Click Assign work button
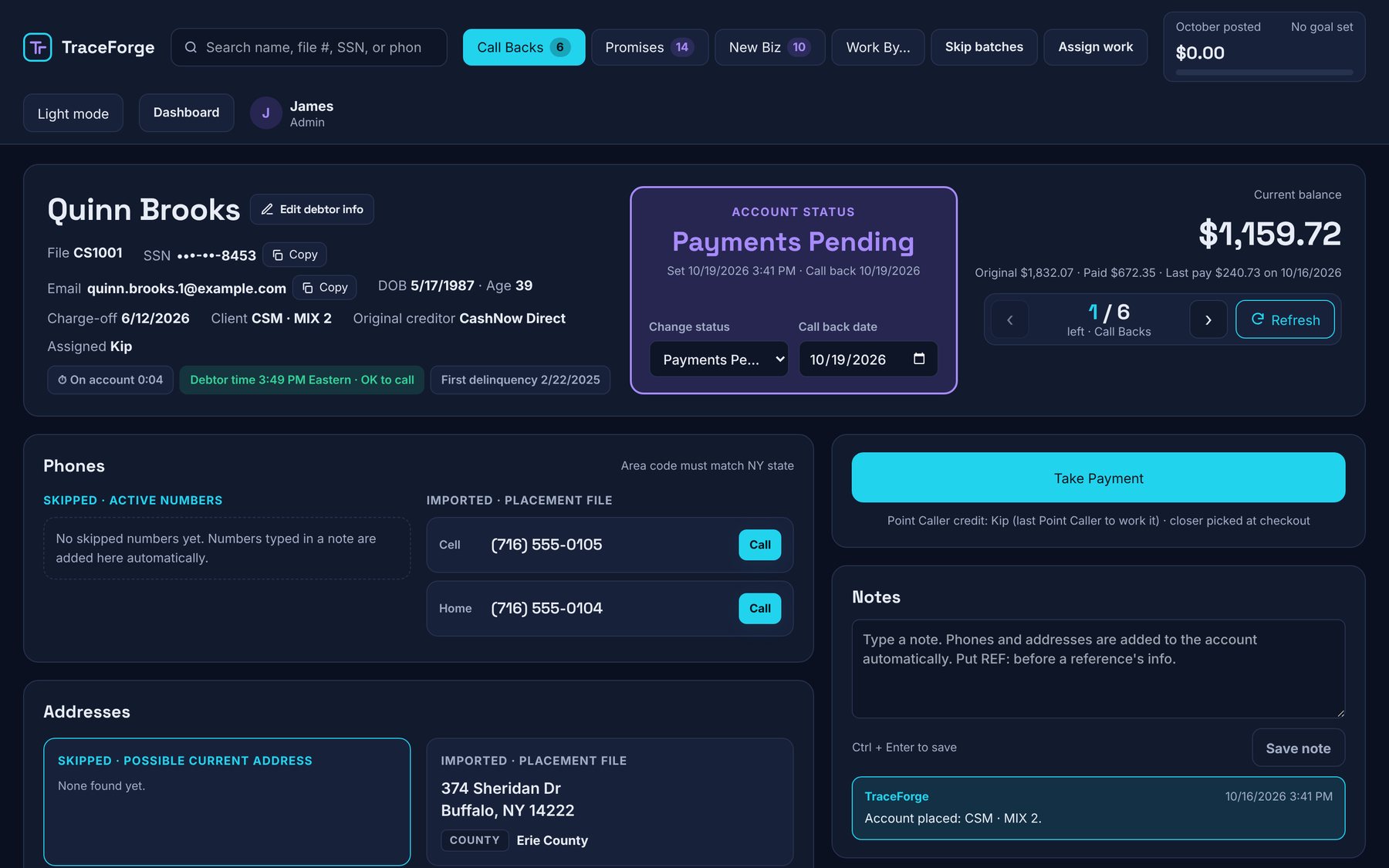Viewport: 1389px width, 868px height. [1095, 47]
